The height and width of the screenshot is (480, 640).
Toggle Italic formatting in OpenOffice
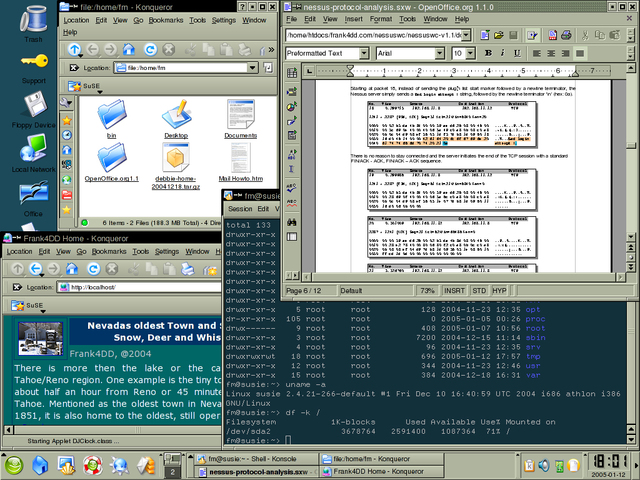click(x=502, y=53)
